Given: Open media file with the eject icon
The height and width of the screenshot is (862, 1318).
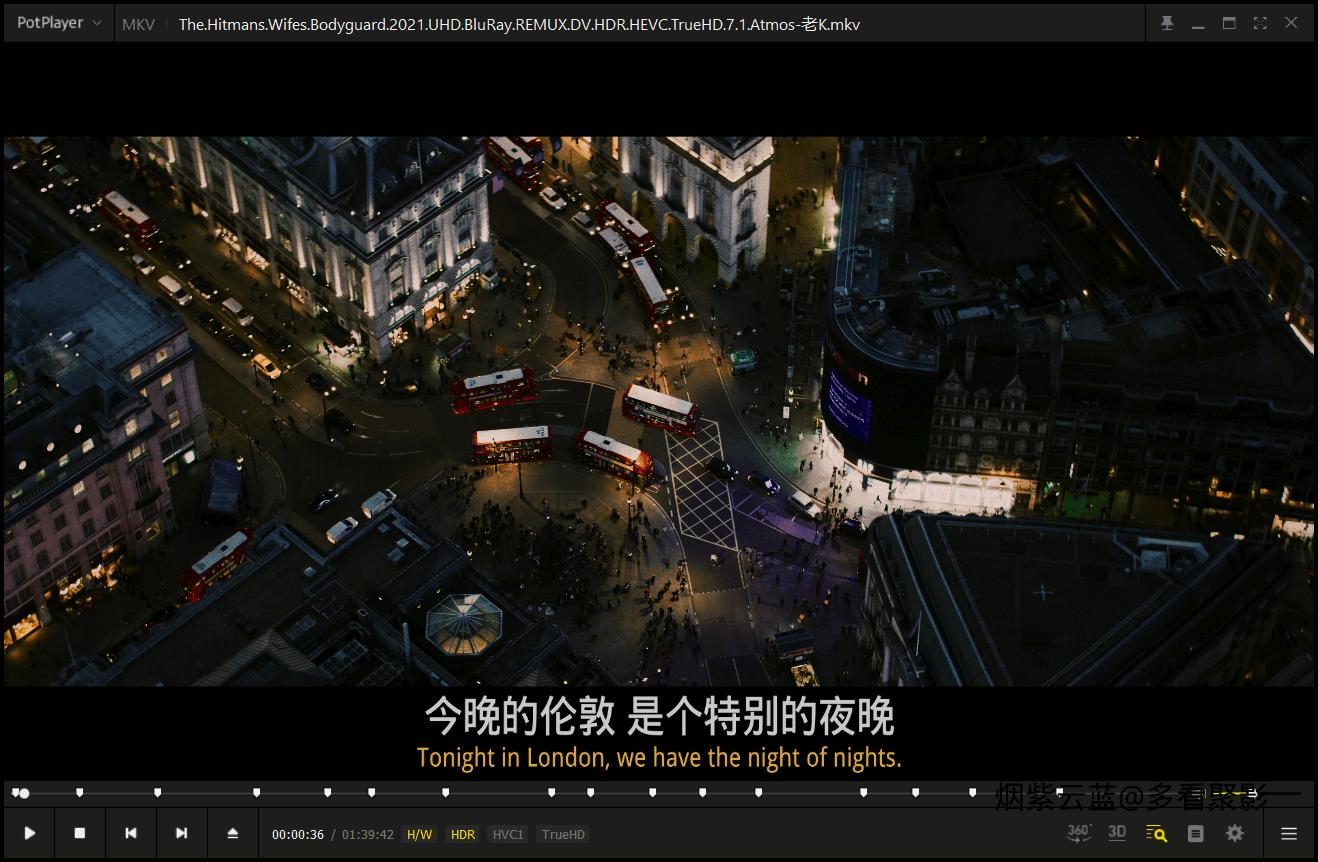Looking at the screenshot, I should coord(232,832).
